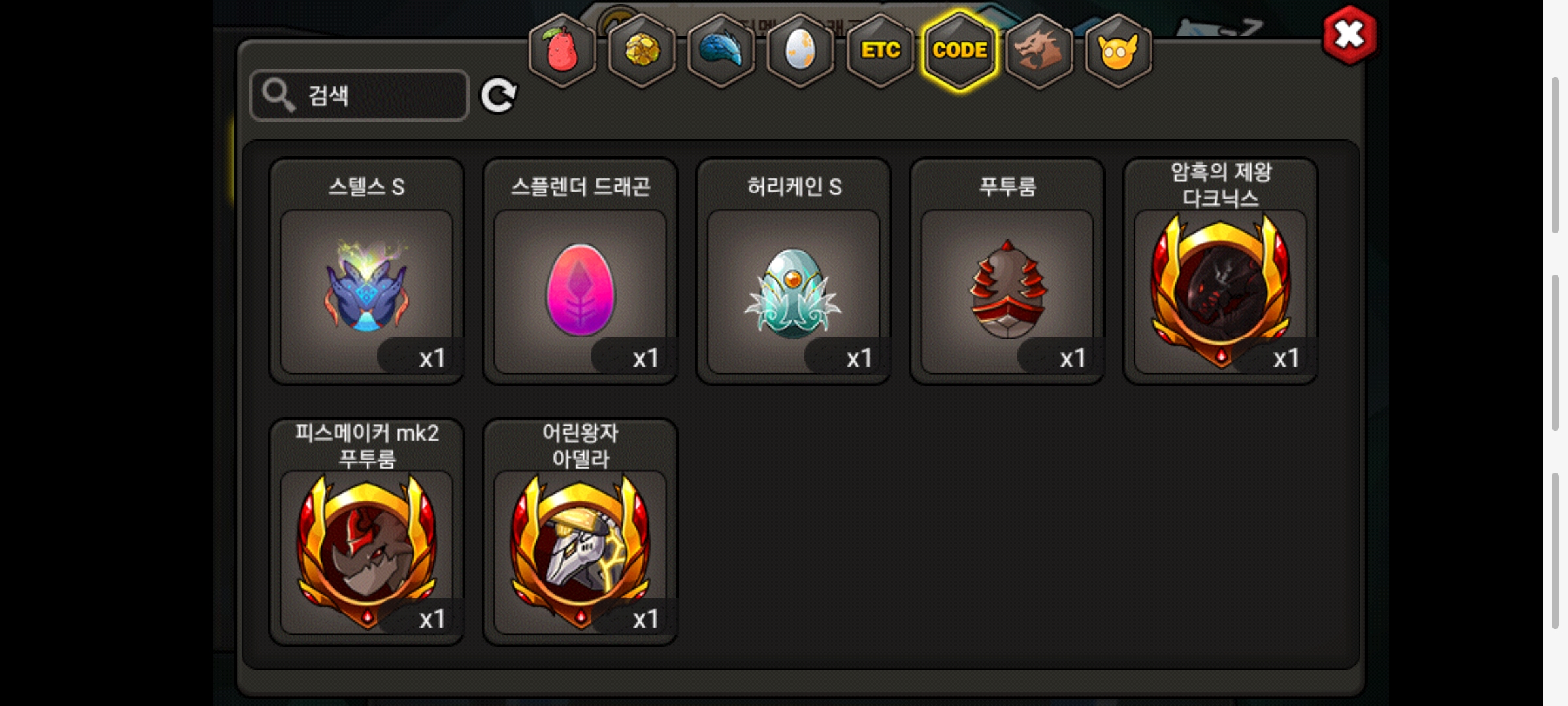Select the 스텔스 S egg item
This screenshot has height=706, width=1568.
coord(367,271)
